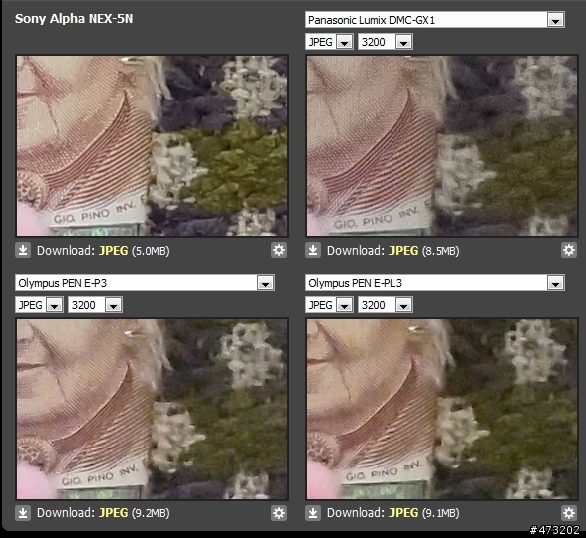Click download icon for Olympus E-P3 image
Viewport: 586px width, 538px height.
coord(23,513)
